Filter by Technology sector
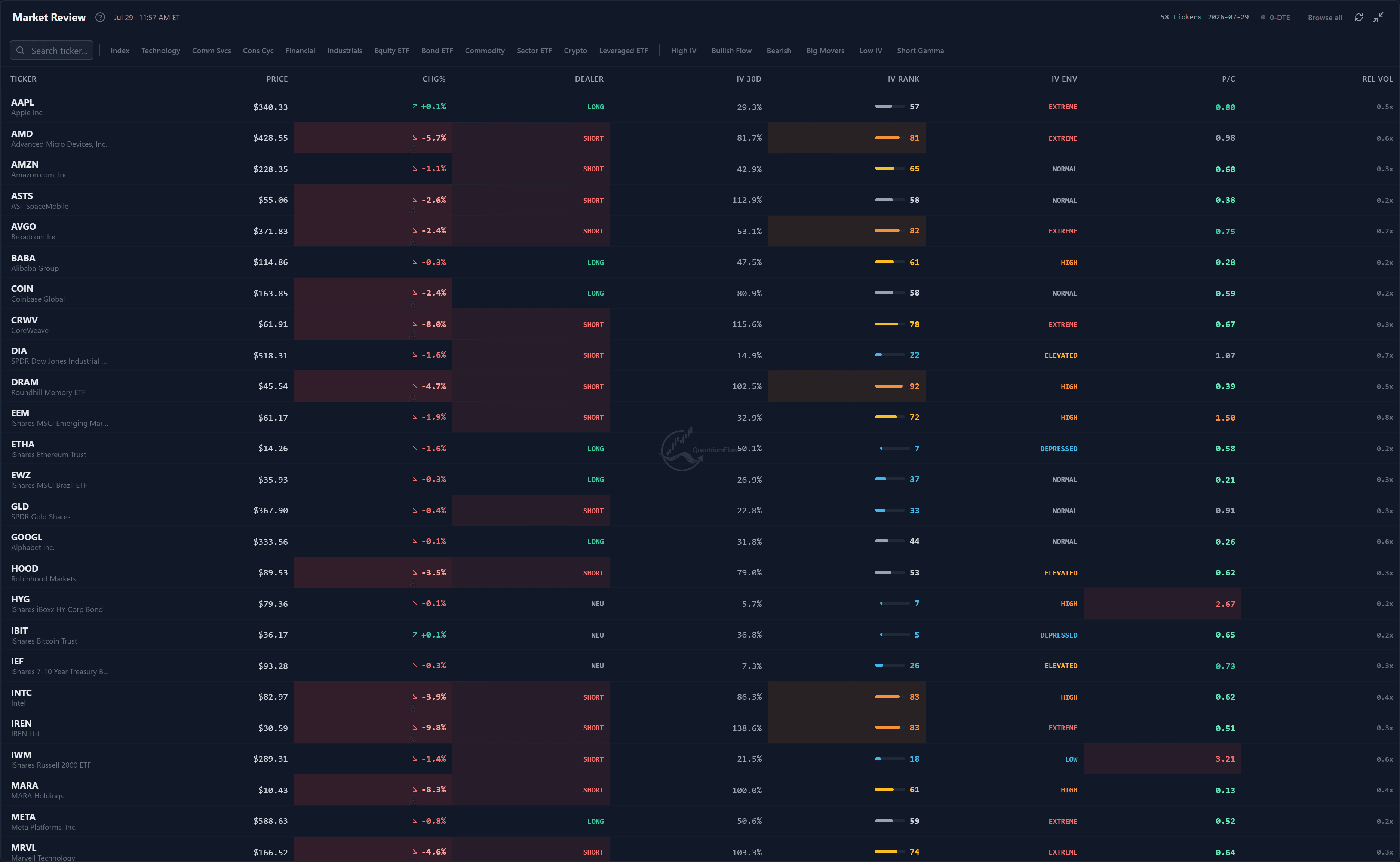The width and height of the screenshot is (1400, 862). point(161,50)
